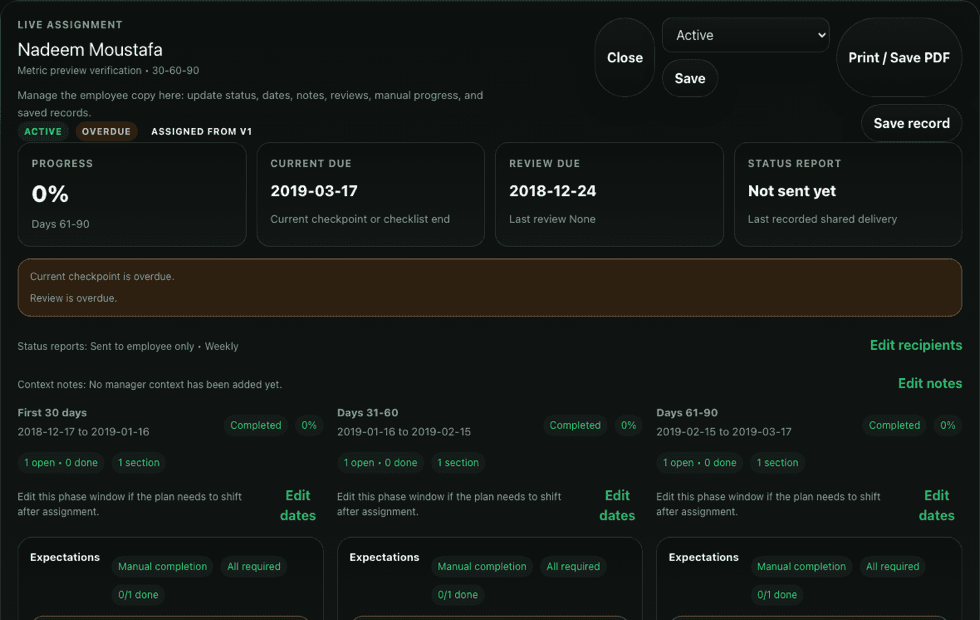Screen dimensions: 980x620
Task: Open the Active status dropdown
Action: (746, 35)
